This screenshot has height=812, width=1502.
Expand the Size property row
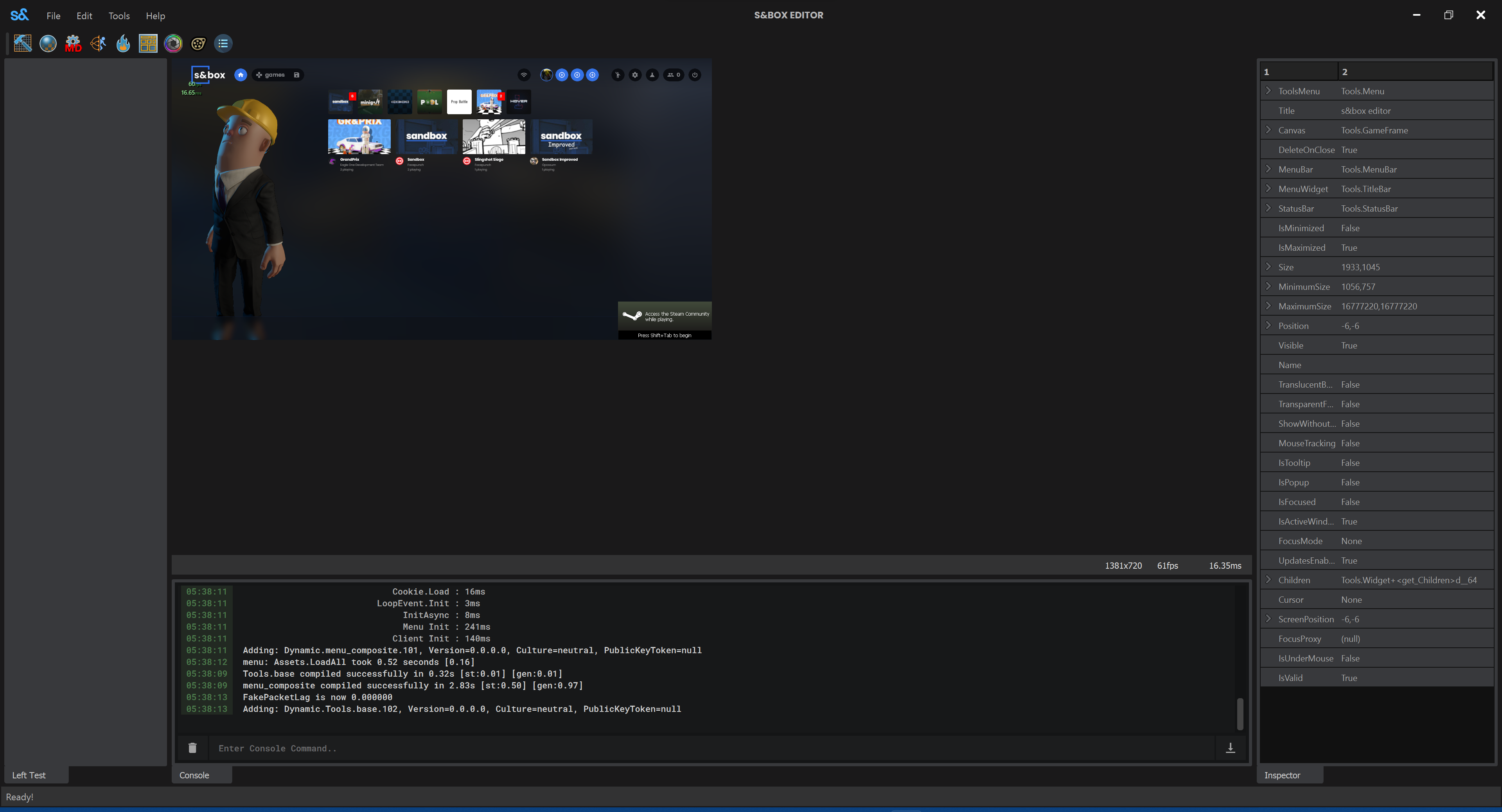(1269, 267)
